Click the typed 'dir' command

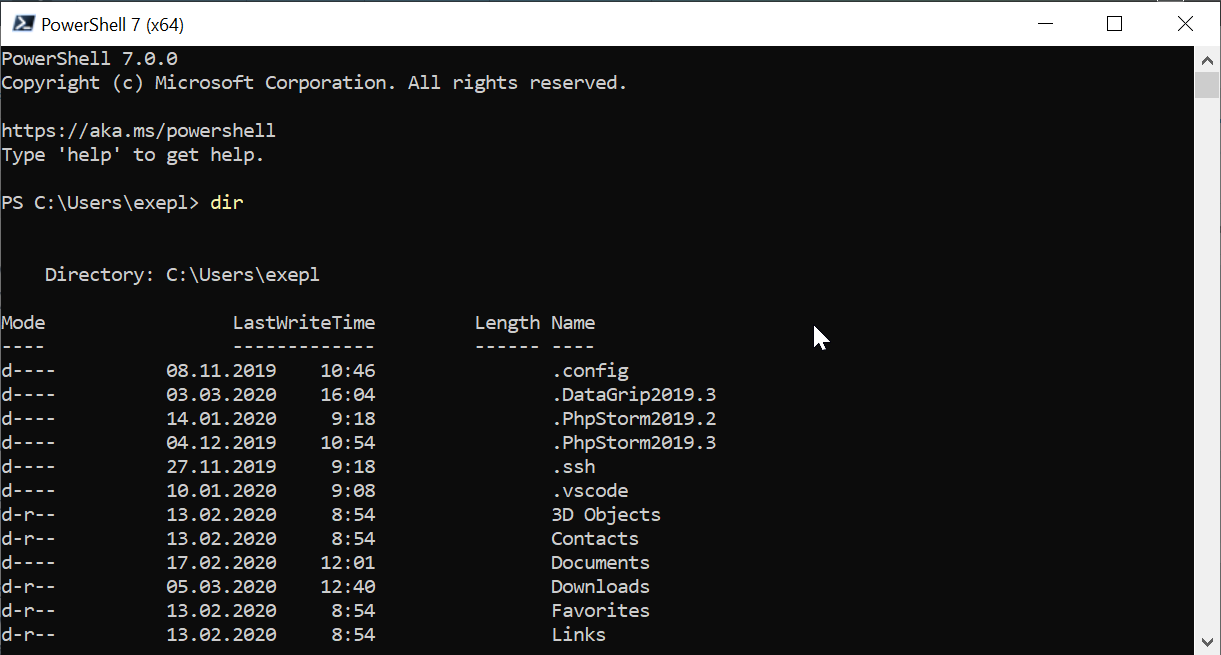(226, 203)
